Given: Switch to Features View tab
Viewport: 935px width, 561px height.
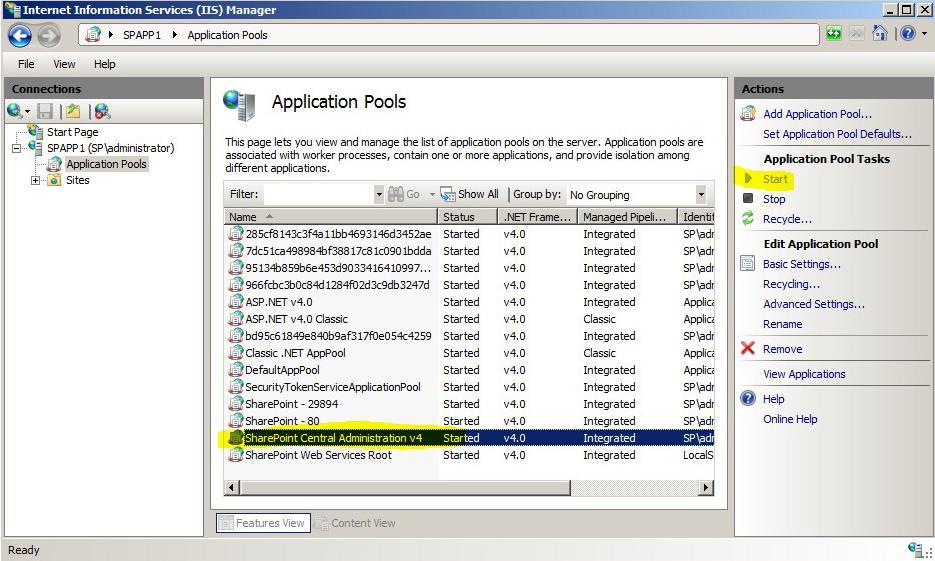Looking at the screenshot, I should point(263,523).
